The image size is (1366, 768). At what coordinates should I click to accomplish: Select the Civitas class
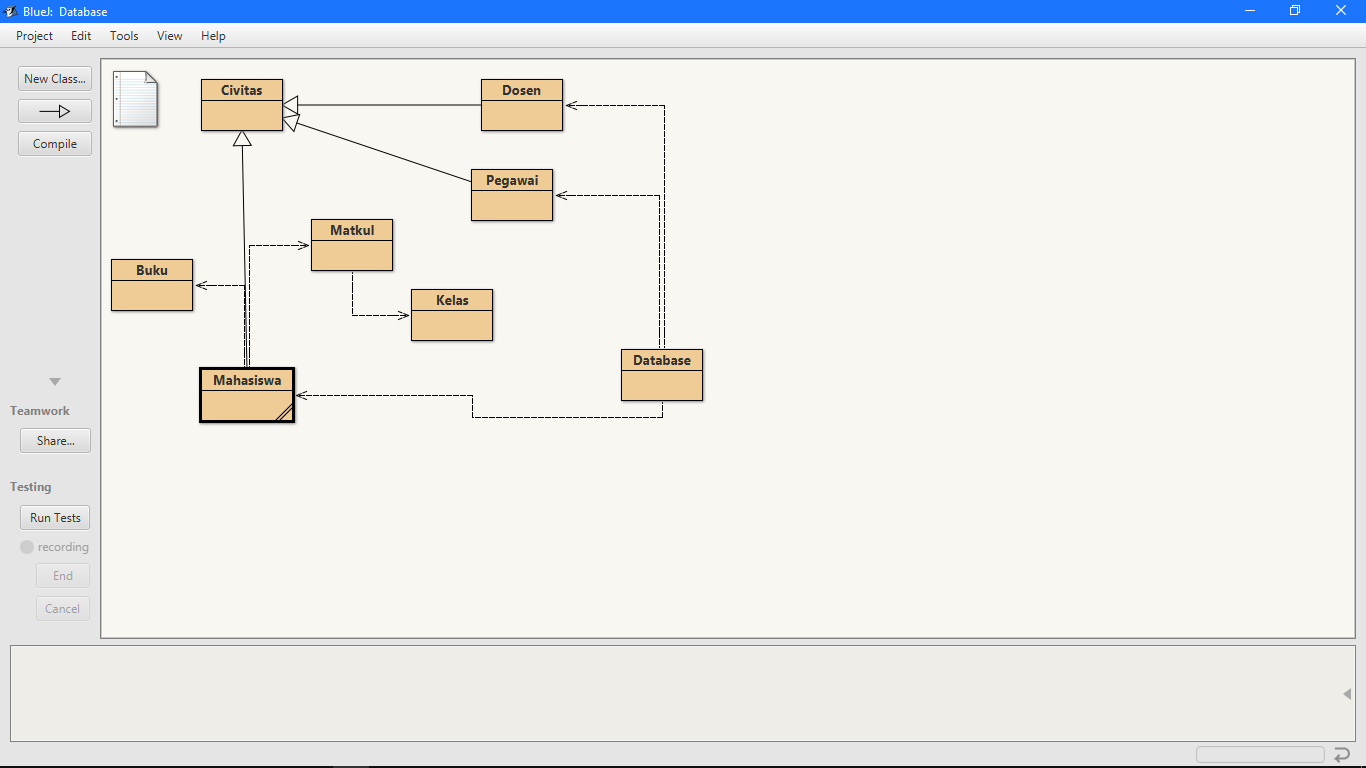pos(241,105)
